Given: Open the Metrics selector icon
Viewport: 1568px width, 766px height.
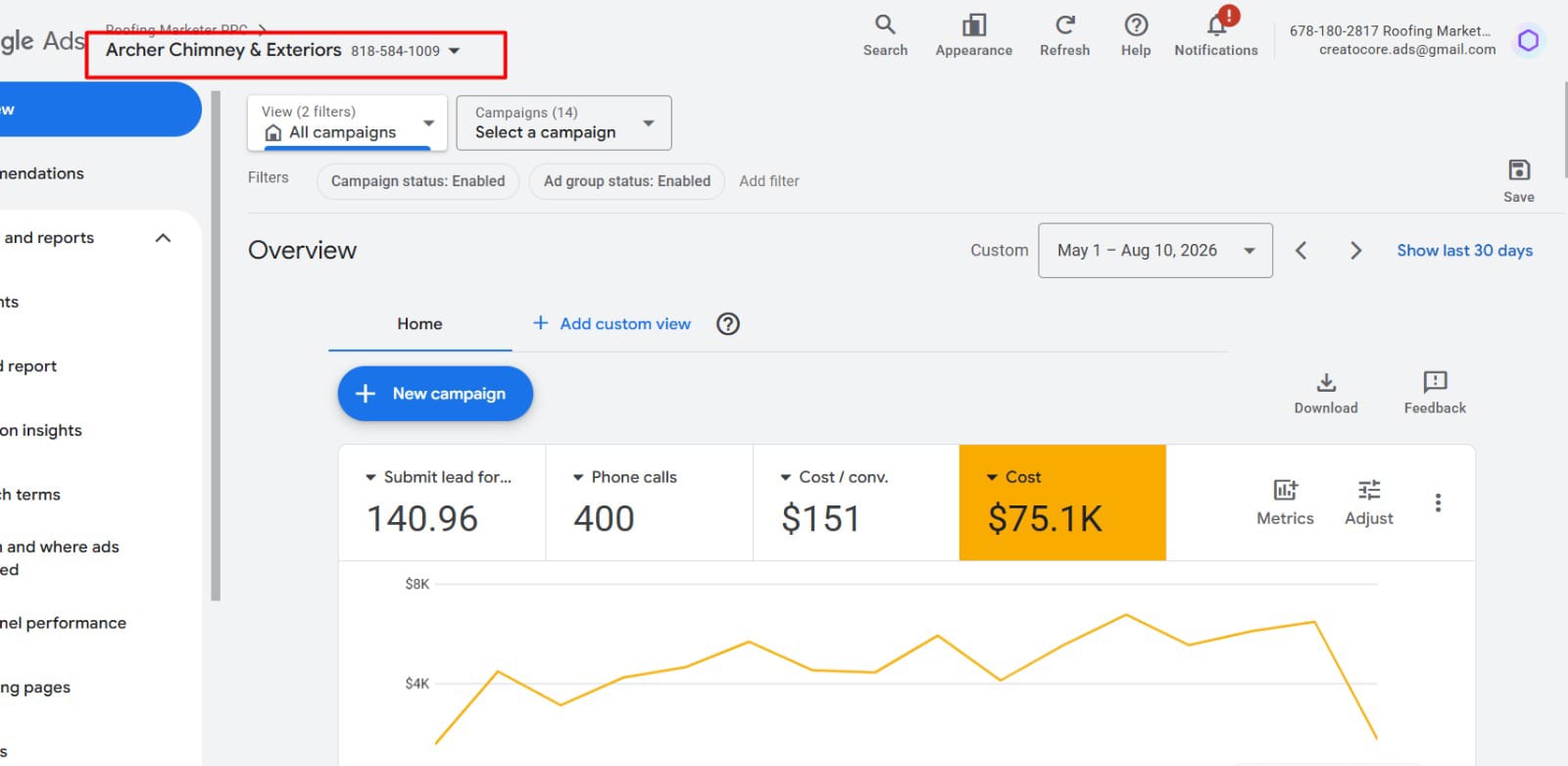Looking at the screenshot, I should tap(1285, 503).
